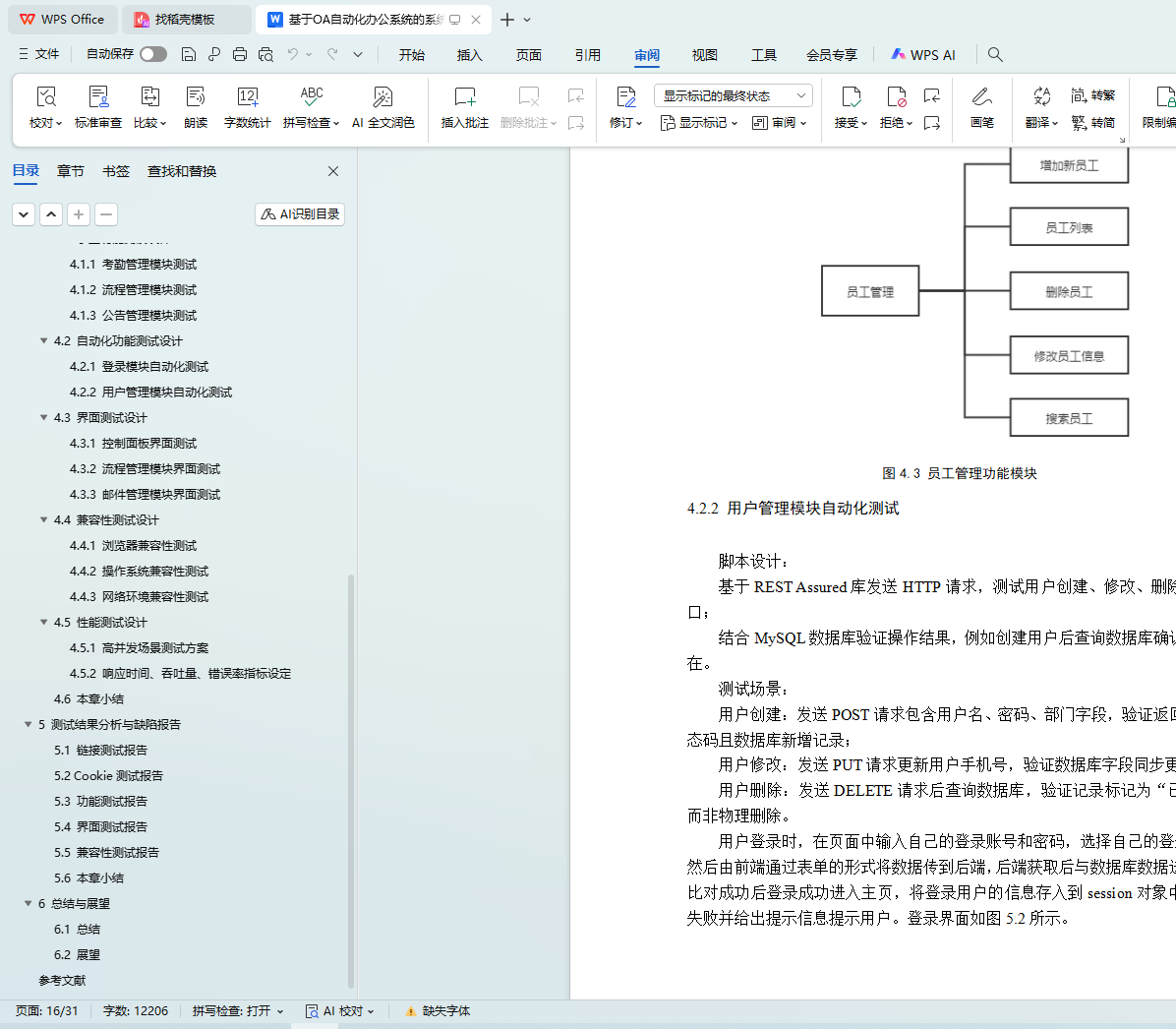The width and height of the screenshot is (1176, 1029).
Task: Switch to the 书签 panel tab
Action: [x=116, y=171]
